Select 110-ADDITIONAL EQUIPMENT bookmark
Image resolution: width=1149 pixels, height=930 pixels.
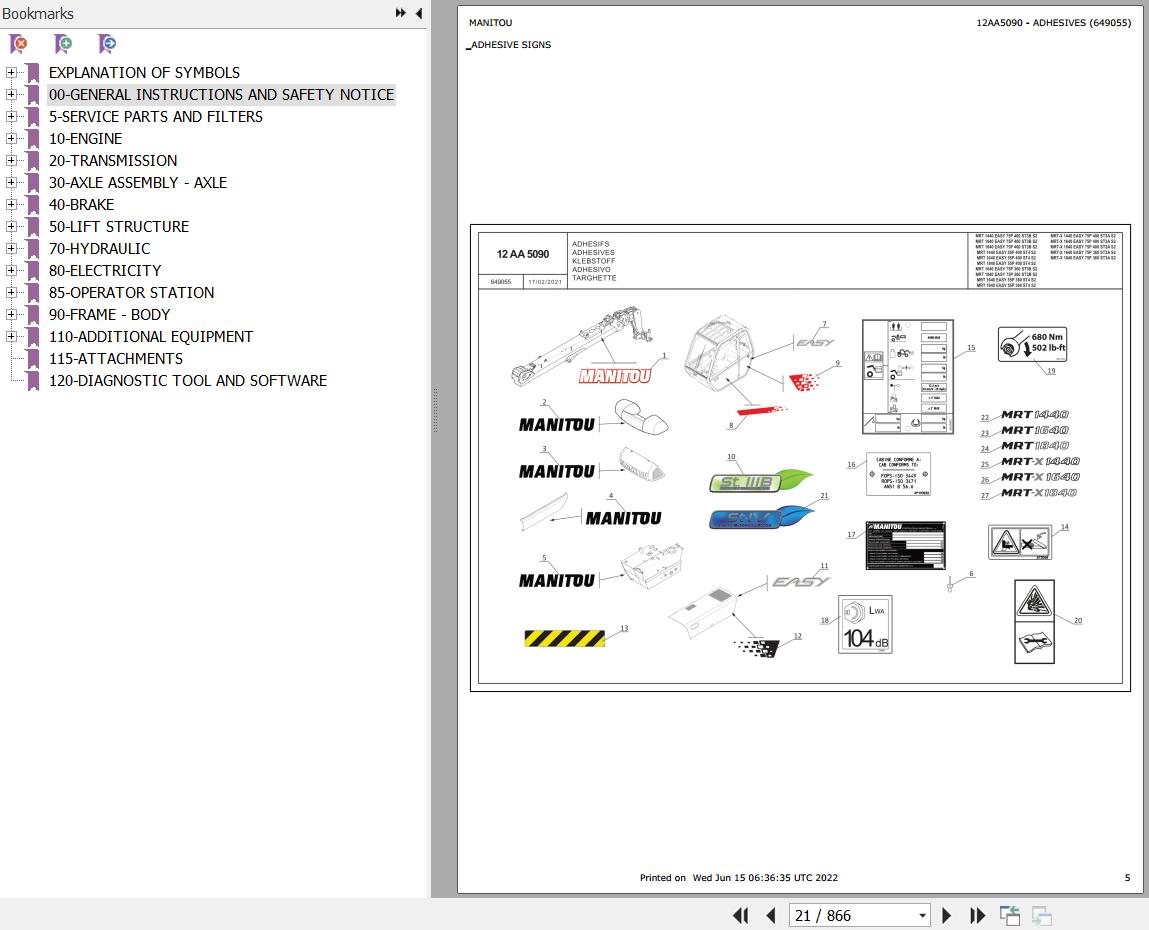point(151,336)
